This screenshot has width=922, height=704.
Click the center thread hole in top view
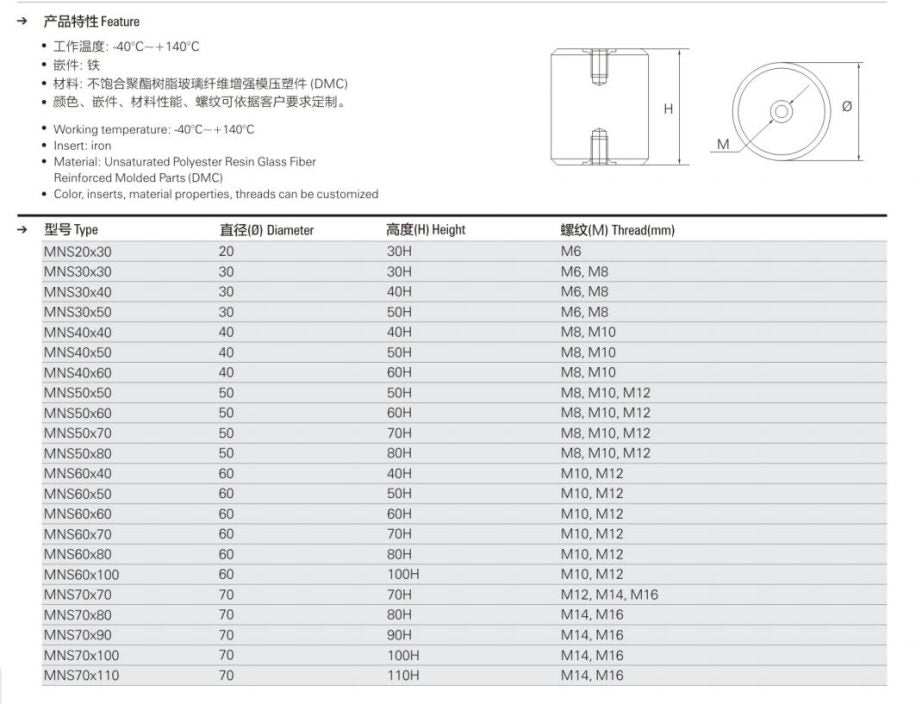[x=781, y=112]
